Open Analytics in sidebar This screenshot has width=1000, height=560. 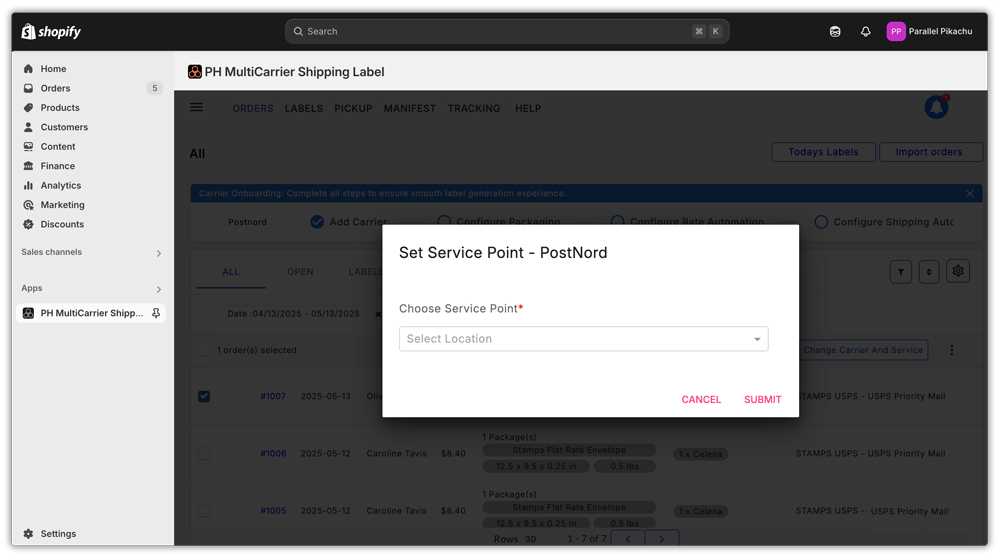point(61,186)
